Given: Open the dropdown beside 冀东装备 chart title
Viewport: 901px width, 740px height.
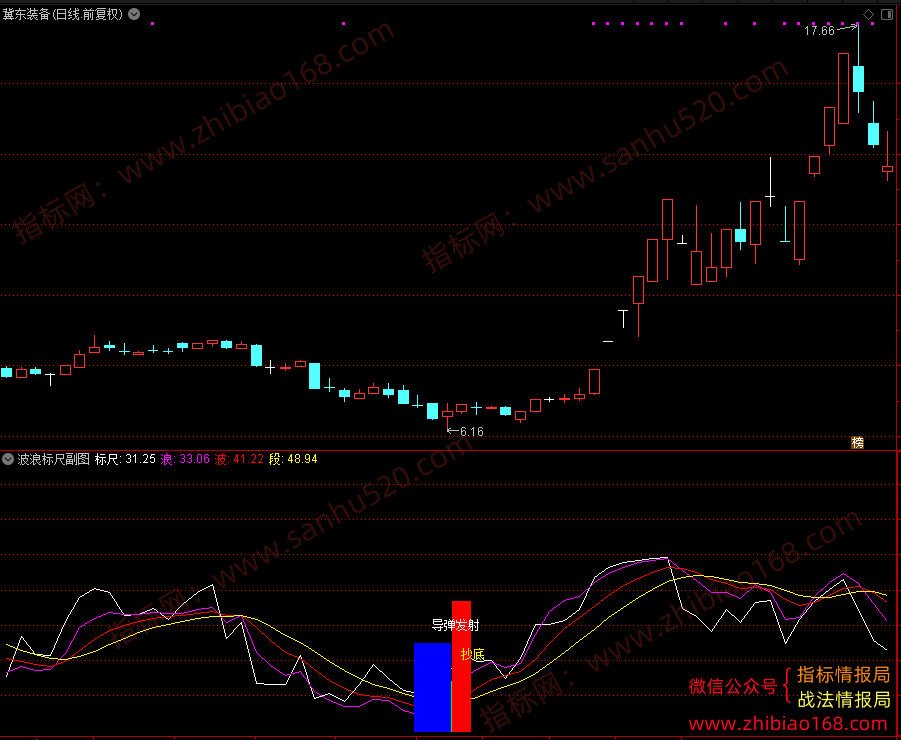Looking at the screenshot, I should point(134,14).
